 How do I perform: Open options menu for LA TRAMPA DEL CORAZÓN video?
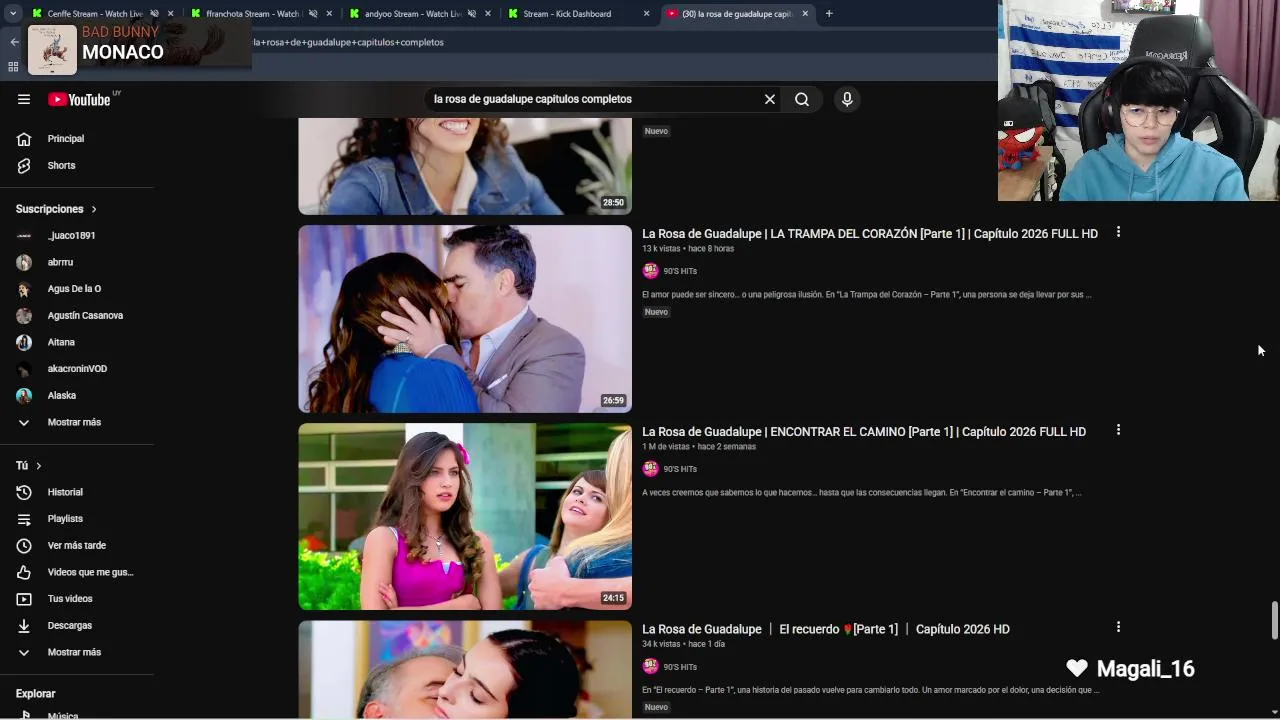click(1118, 232)
